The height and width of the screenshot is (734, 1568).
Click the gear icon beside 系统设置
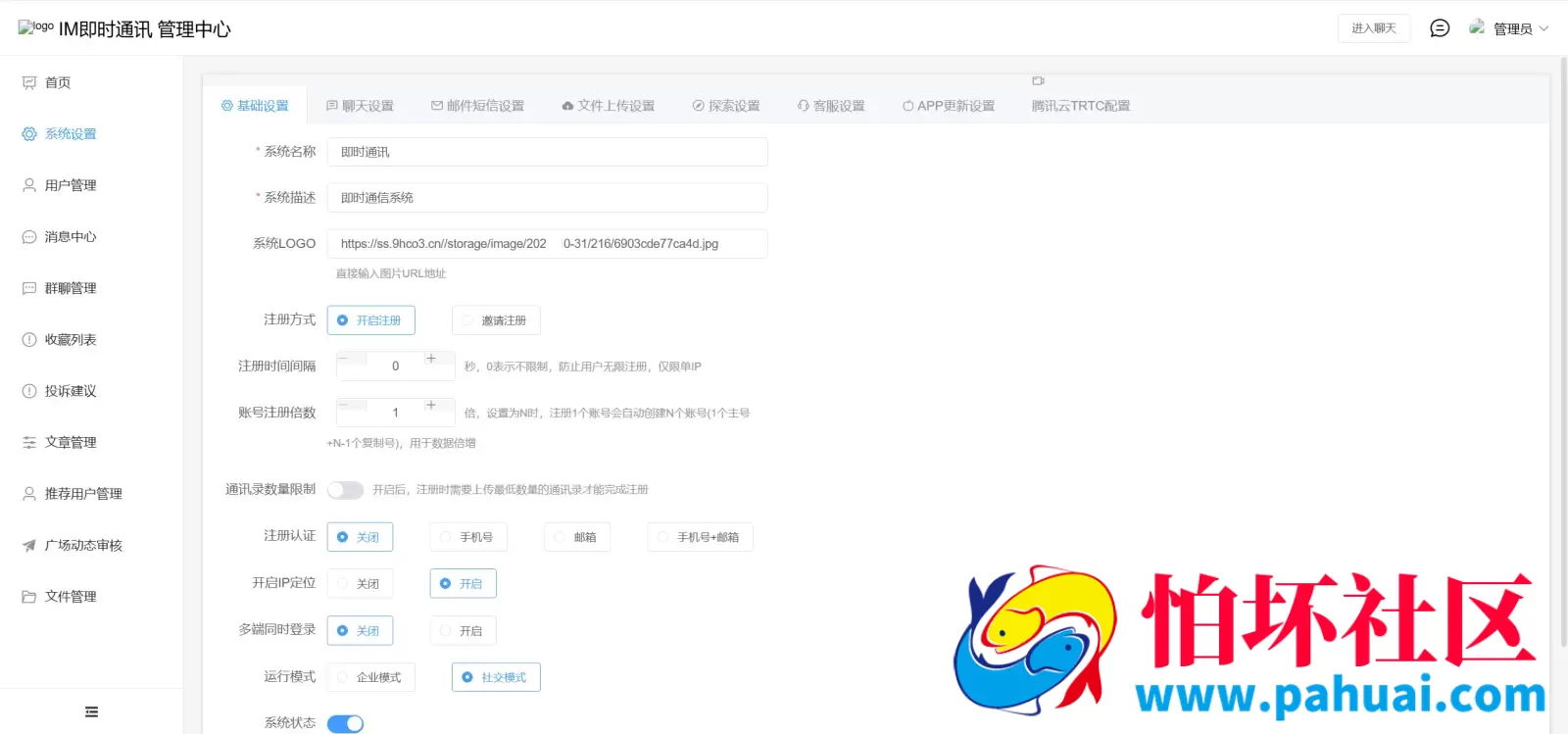29,134
